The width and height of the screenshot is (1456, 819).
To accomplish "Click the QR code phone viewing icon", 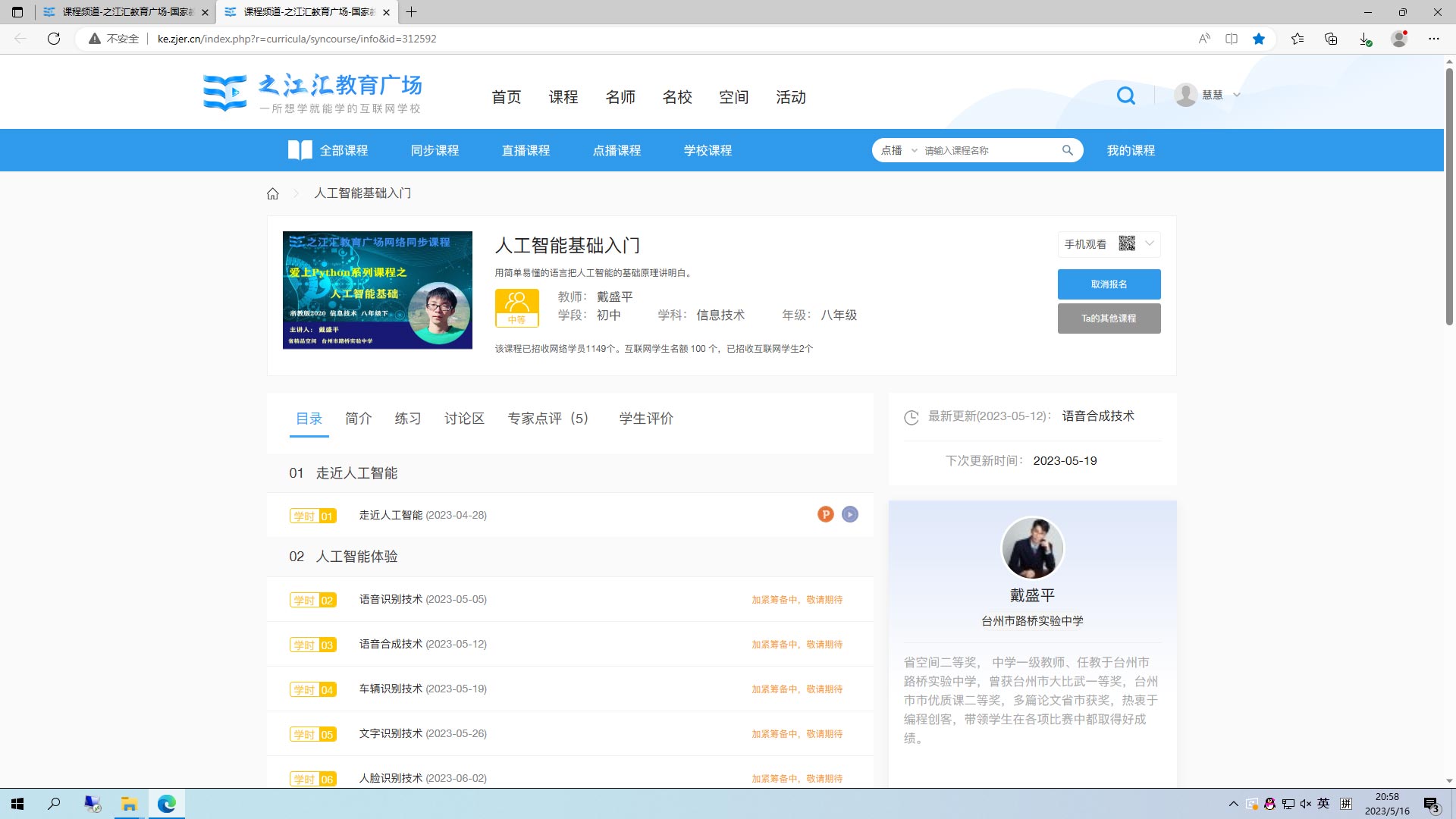I will (1127, 243).
